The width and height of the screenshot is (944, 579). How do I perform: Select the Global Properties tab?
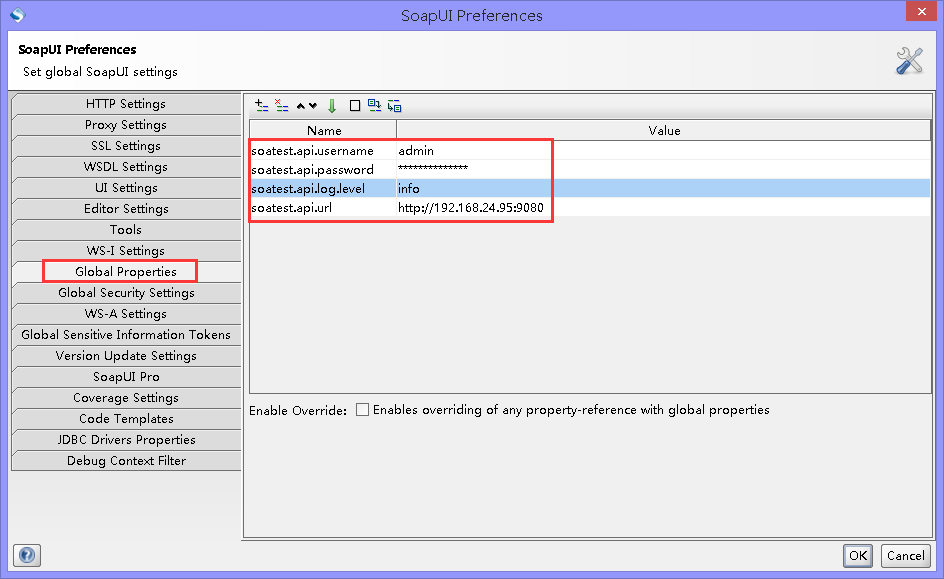pyautogui.click(x=126, y=272)
